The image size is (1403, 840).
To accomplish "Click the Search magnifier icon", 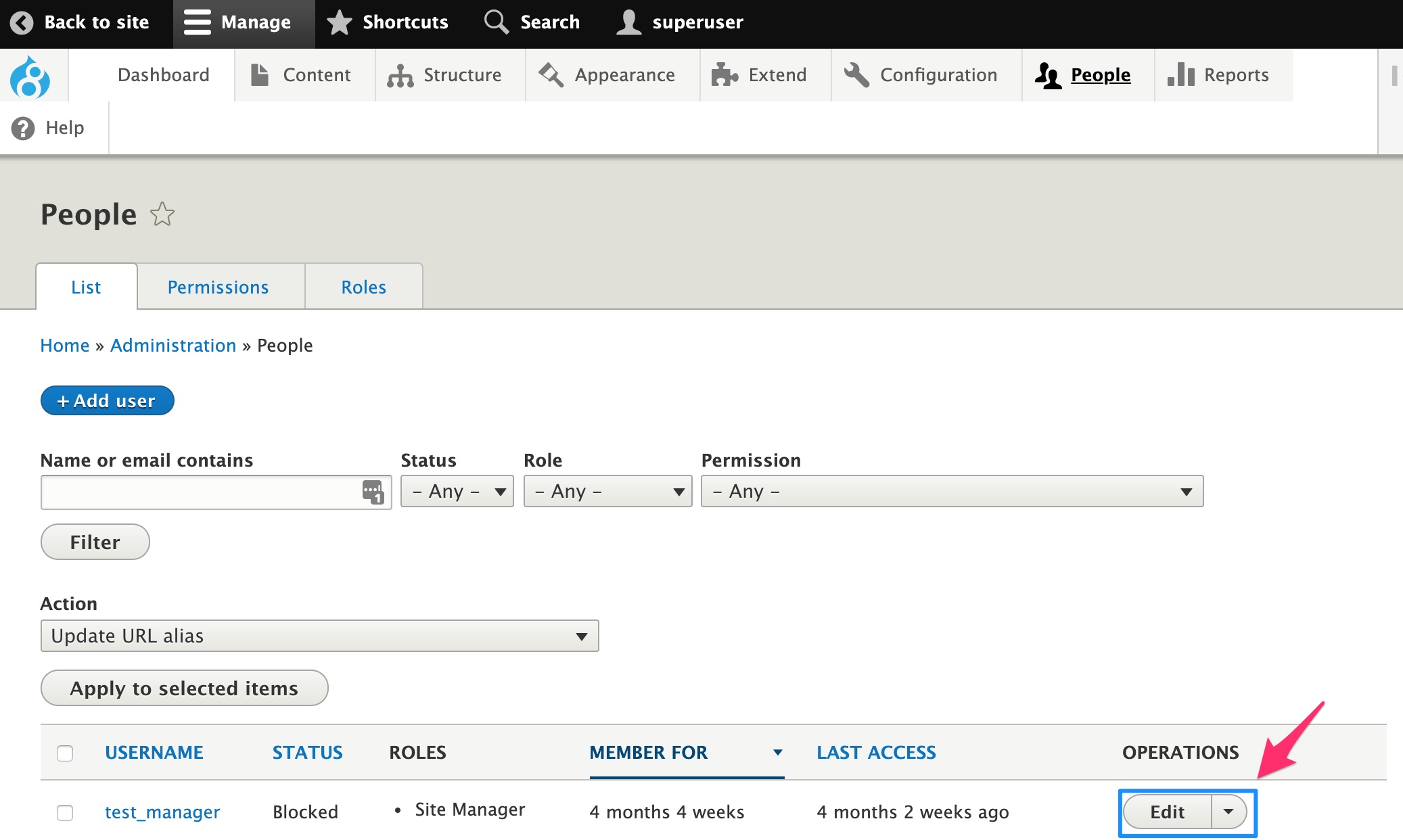I will (496, 22).
